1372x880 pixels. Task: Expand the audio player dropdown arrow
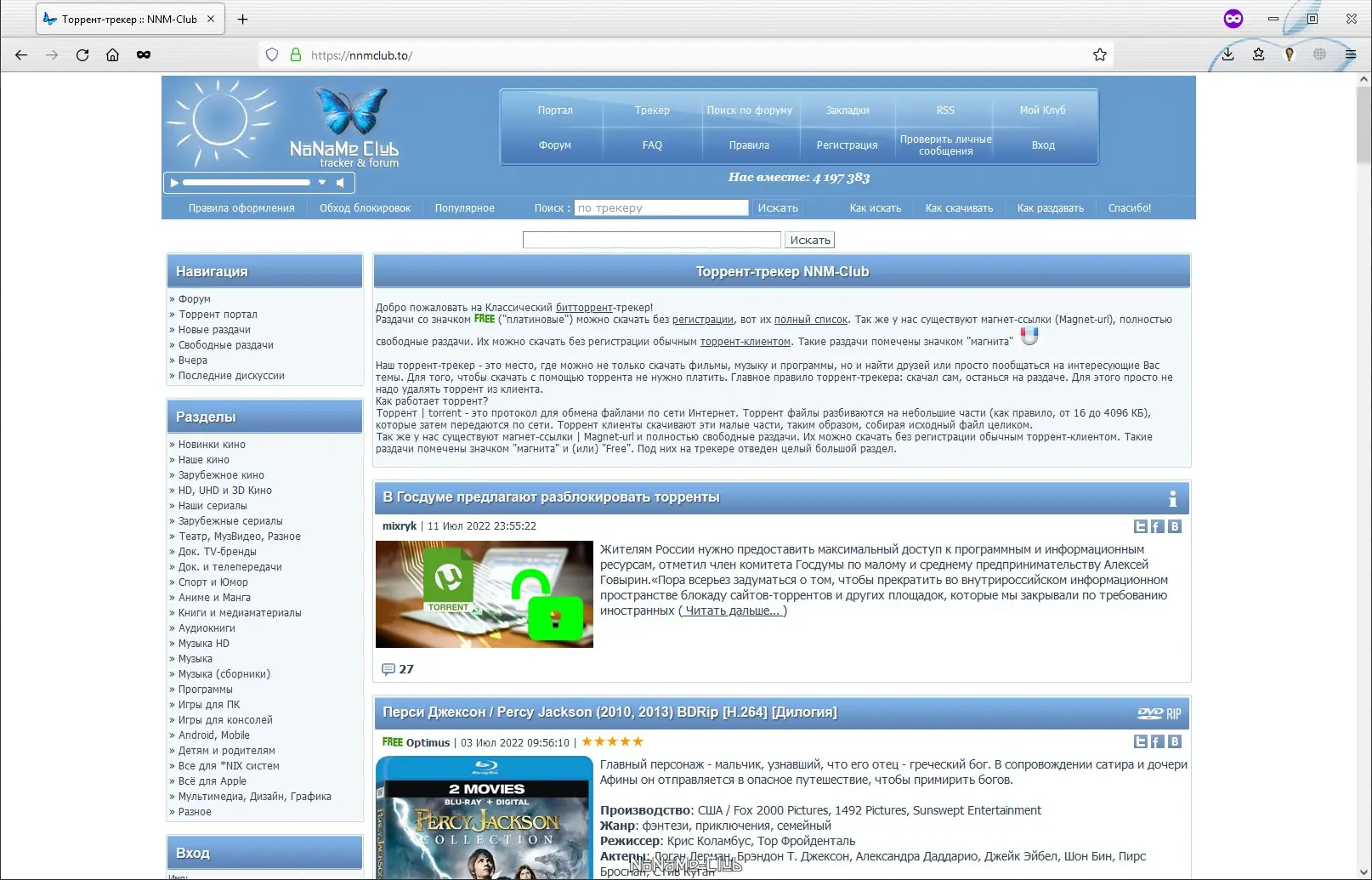click(x=322, y=183)
